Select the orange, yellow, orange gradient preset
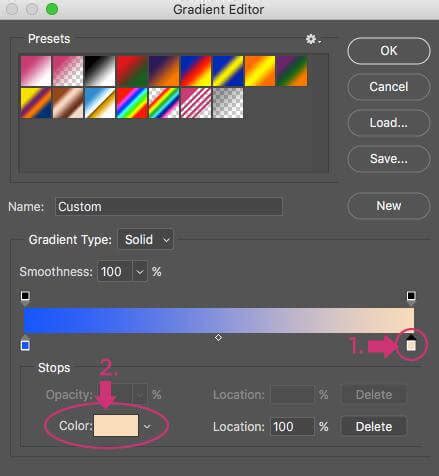 (x=260, y=71)
